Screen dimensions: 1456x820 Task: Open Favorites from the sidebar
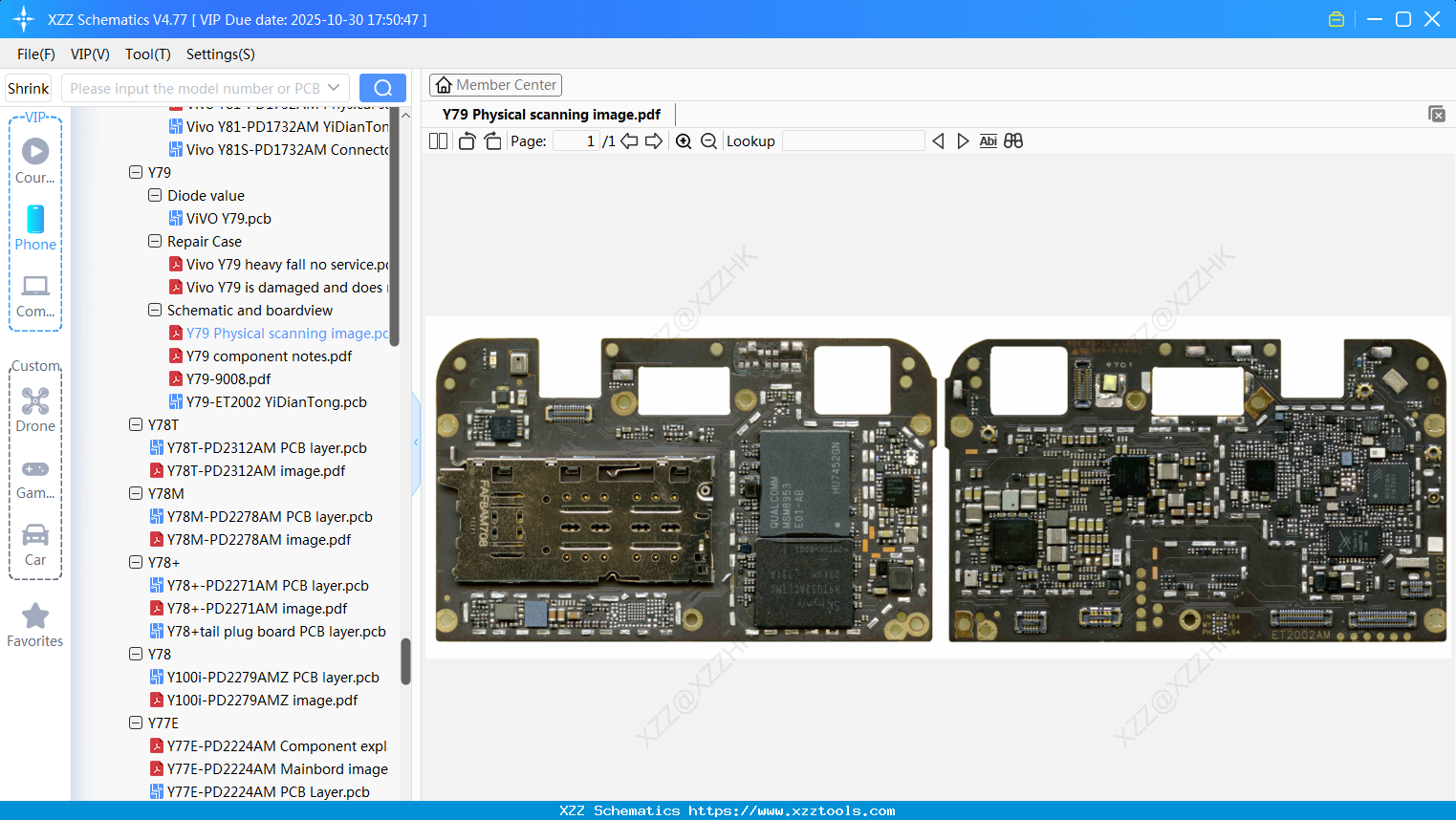click(35, 625)
